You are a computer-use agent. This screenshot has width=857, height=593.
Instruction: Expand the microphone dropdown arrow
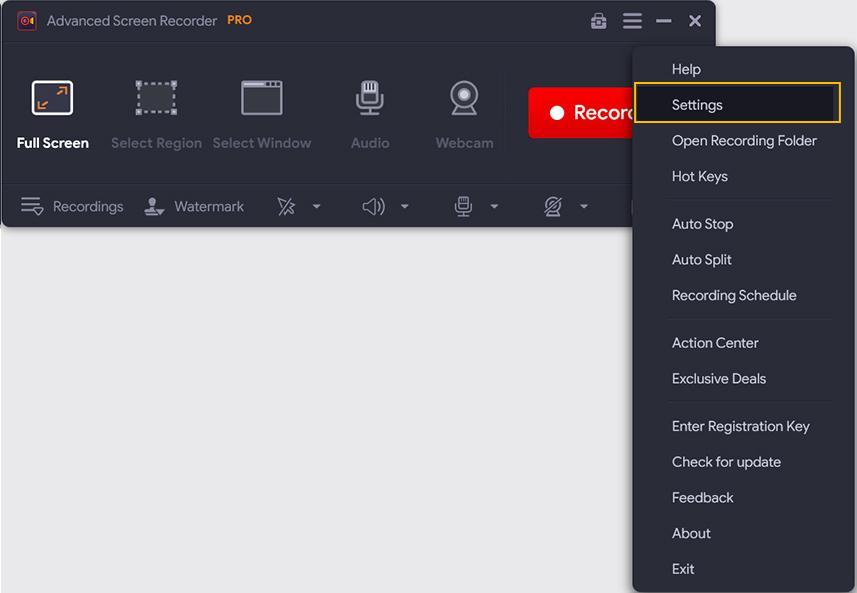[494, 207]
